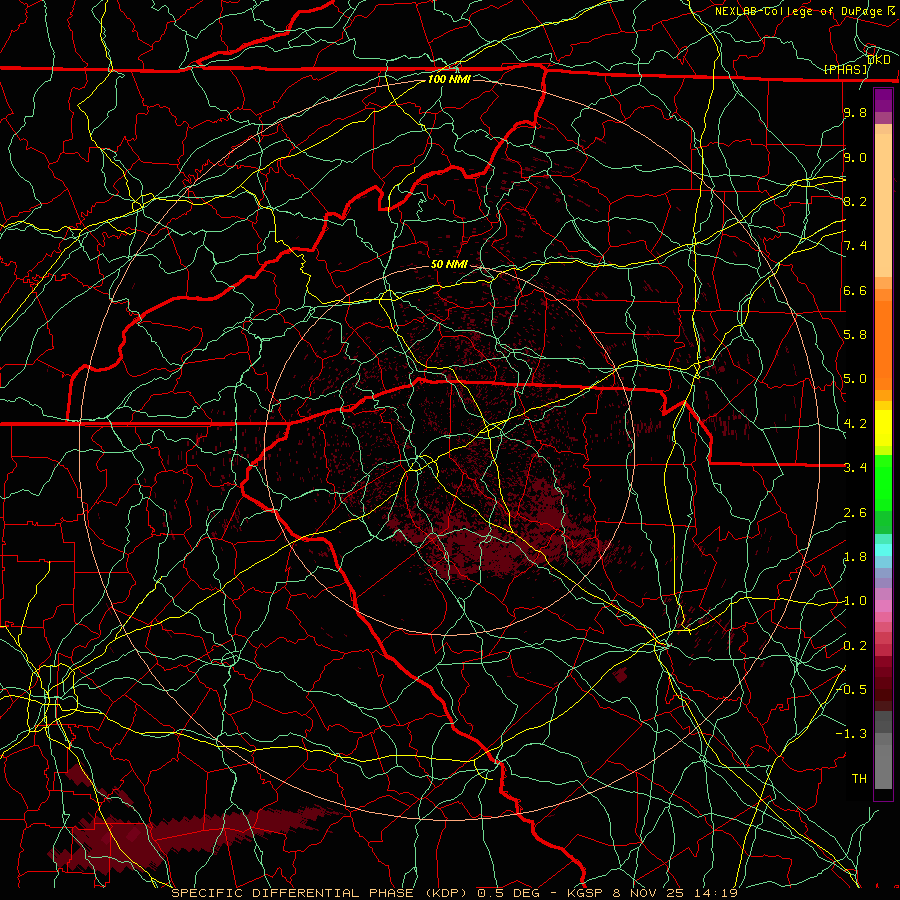The height and width of the screenshot is (900, 900).
Task: Click the 2.6 color scale value
Action: pos(855,513)
